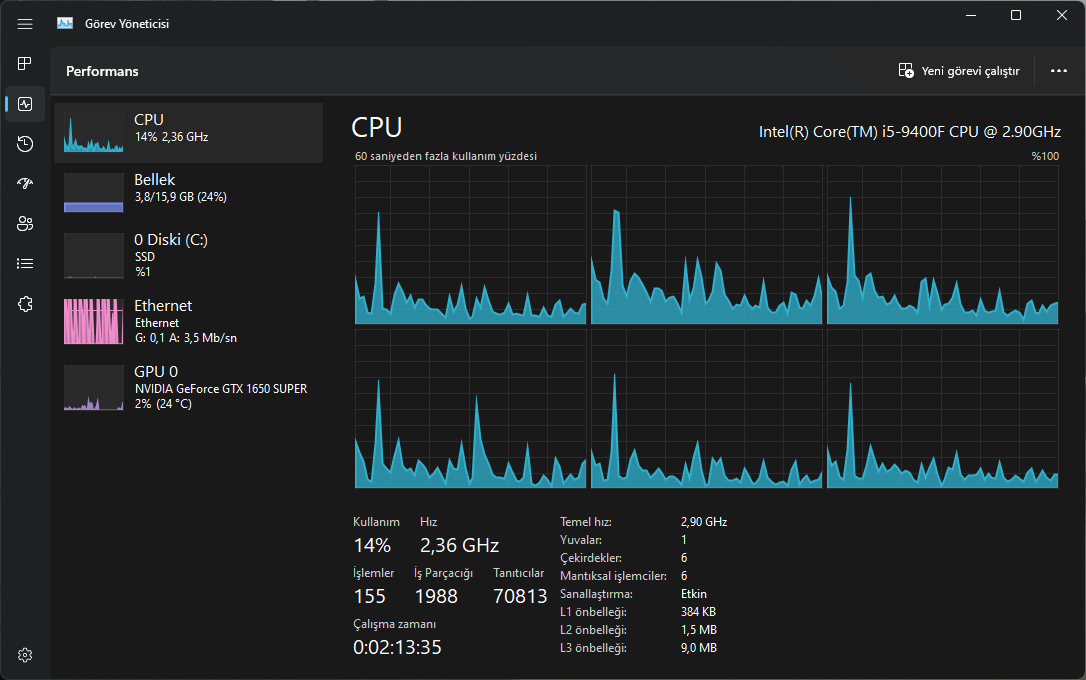Open the three-dot more options menu
This screenshot has width=1086, height=680.
pyautogui.click(x=1059, y=71)
